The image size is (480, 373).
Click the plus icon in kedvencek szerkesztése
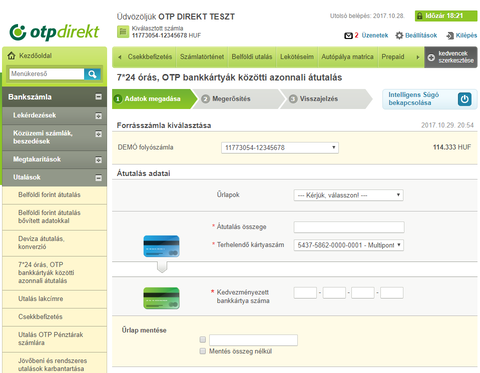pos(431,57)
